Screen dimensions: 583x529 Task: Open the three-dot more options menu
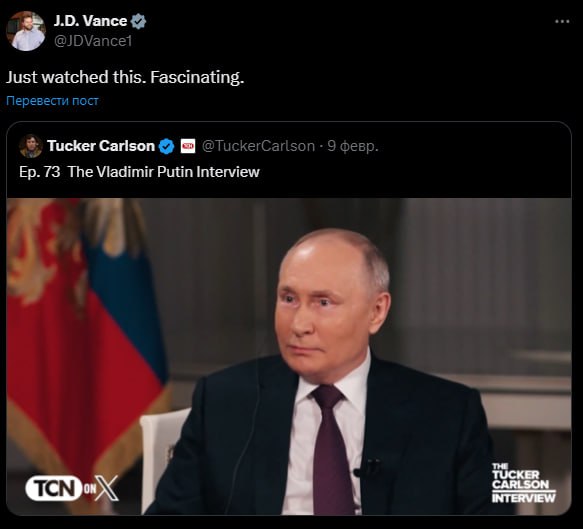562,22
